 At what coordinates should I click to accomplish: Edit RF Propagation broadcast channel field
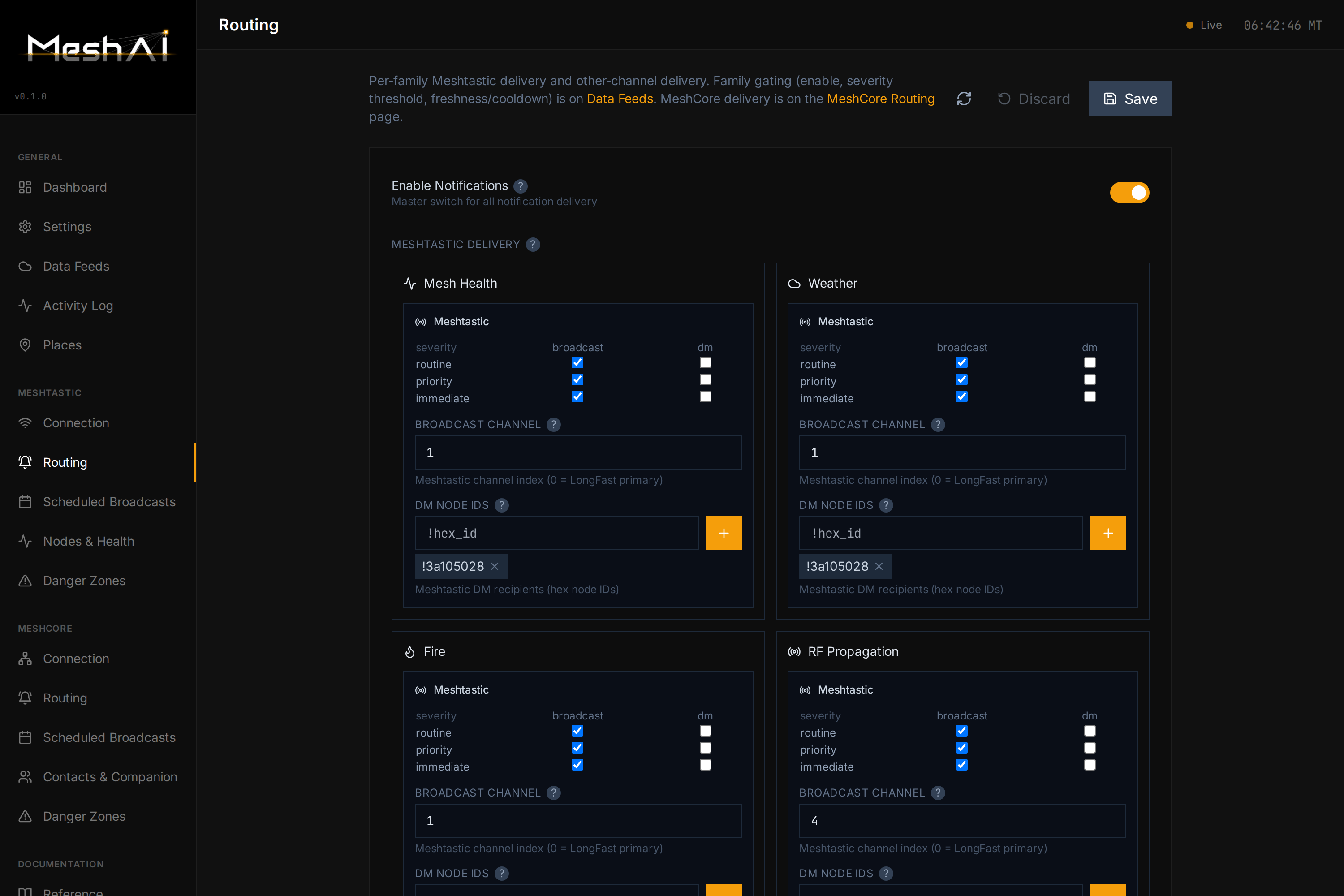[962, 821]
